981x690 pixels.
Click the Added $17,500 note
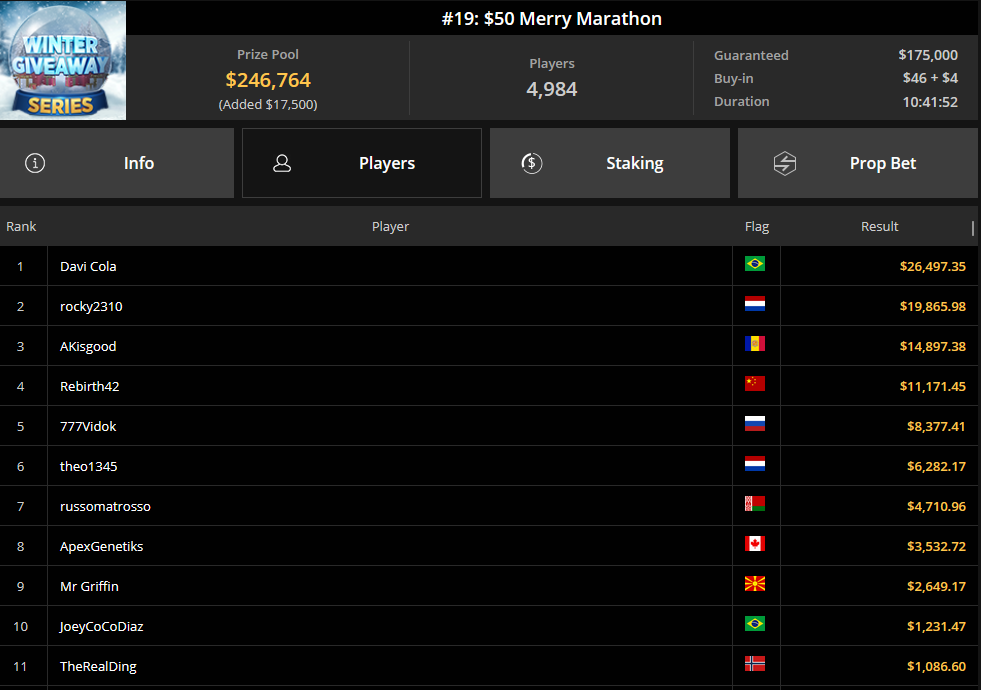[268, 104]
